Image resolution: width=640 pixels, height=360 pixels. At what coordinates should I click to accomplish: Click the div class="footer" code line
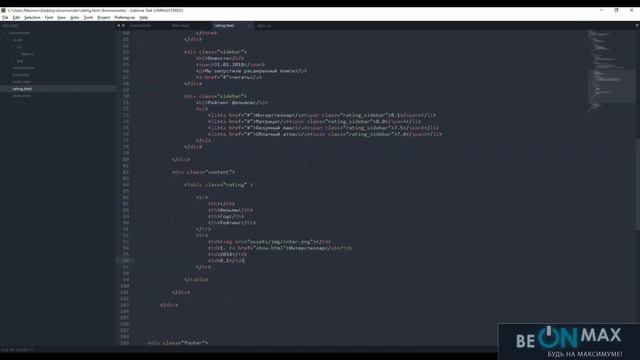(178, 343)
